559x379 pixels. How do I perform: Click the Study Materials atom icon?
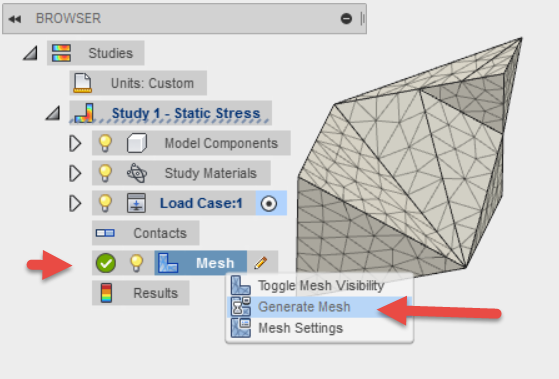click(137, 173)
